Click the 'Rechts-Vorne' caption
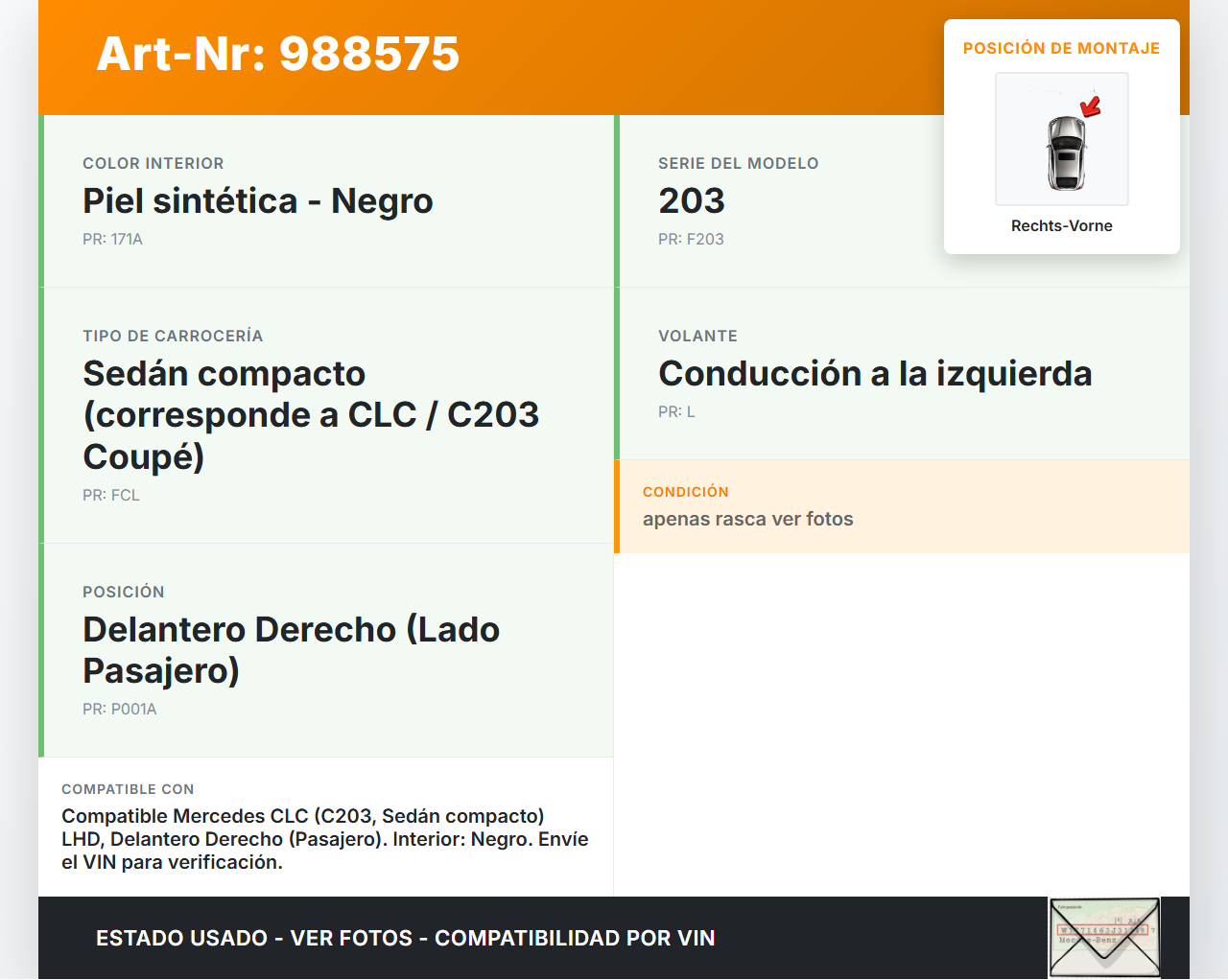 (1062, 226)
